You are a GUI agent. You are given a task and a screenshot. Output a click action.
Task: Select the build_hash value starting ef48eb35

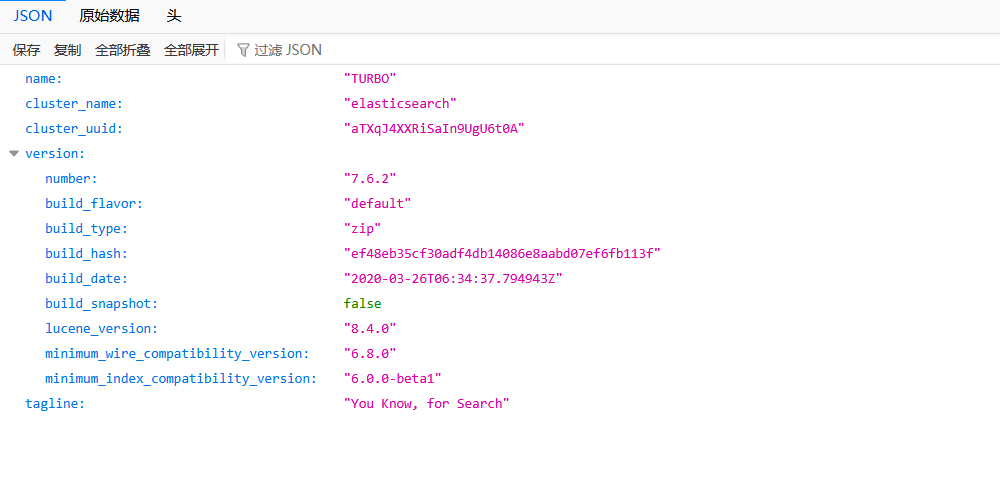pyautogui.click(x=501, y=254)
